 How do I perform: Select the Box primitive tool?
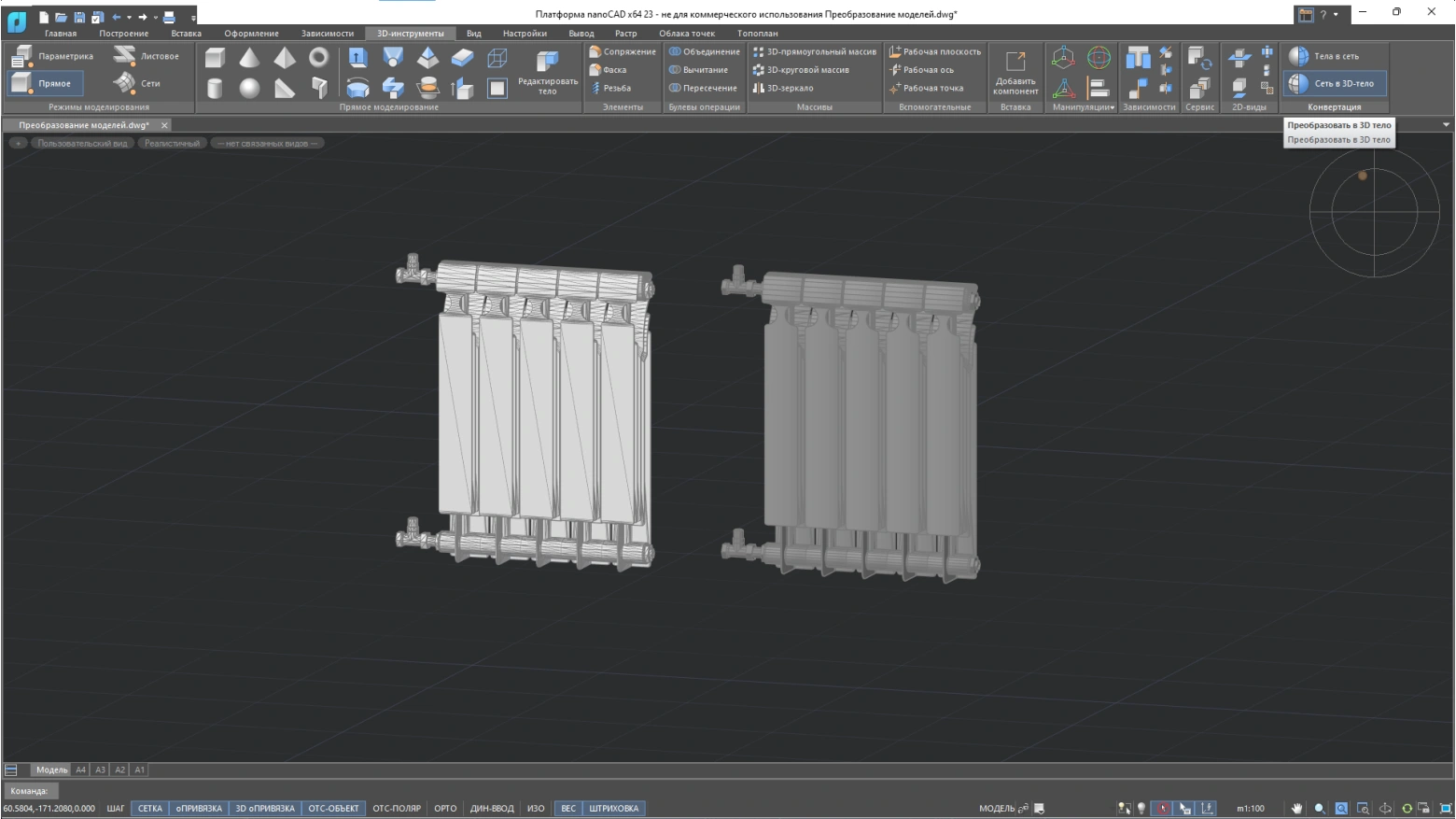point(215,58)
